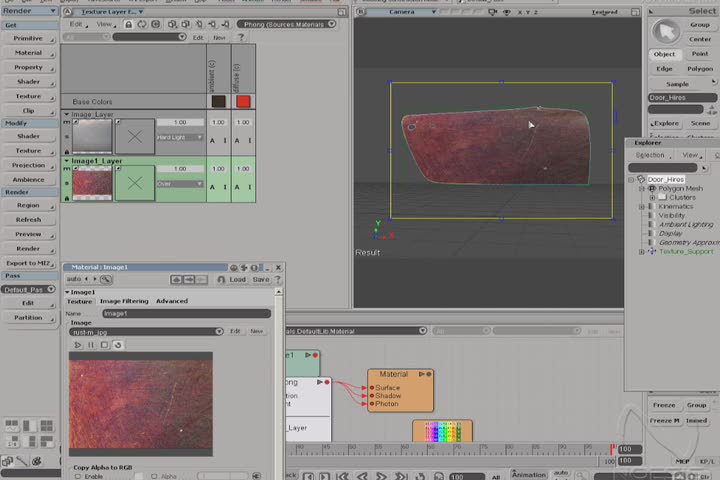
Task: Click the help icon next to Save in Material editor
Action: click(x=277, y=279)
